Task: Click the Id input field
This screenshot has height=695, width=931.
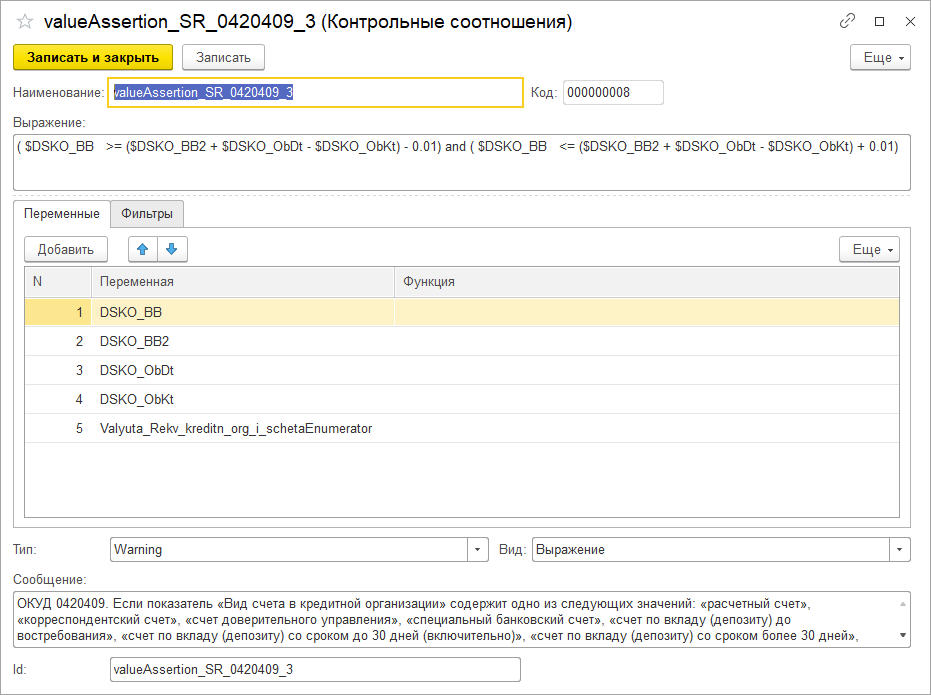Action: [315, 669]
